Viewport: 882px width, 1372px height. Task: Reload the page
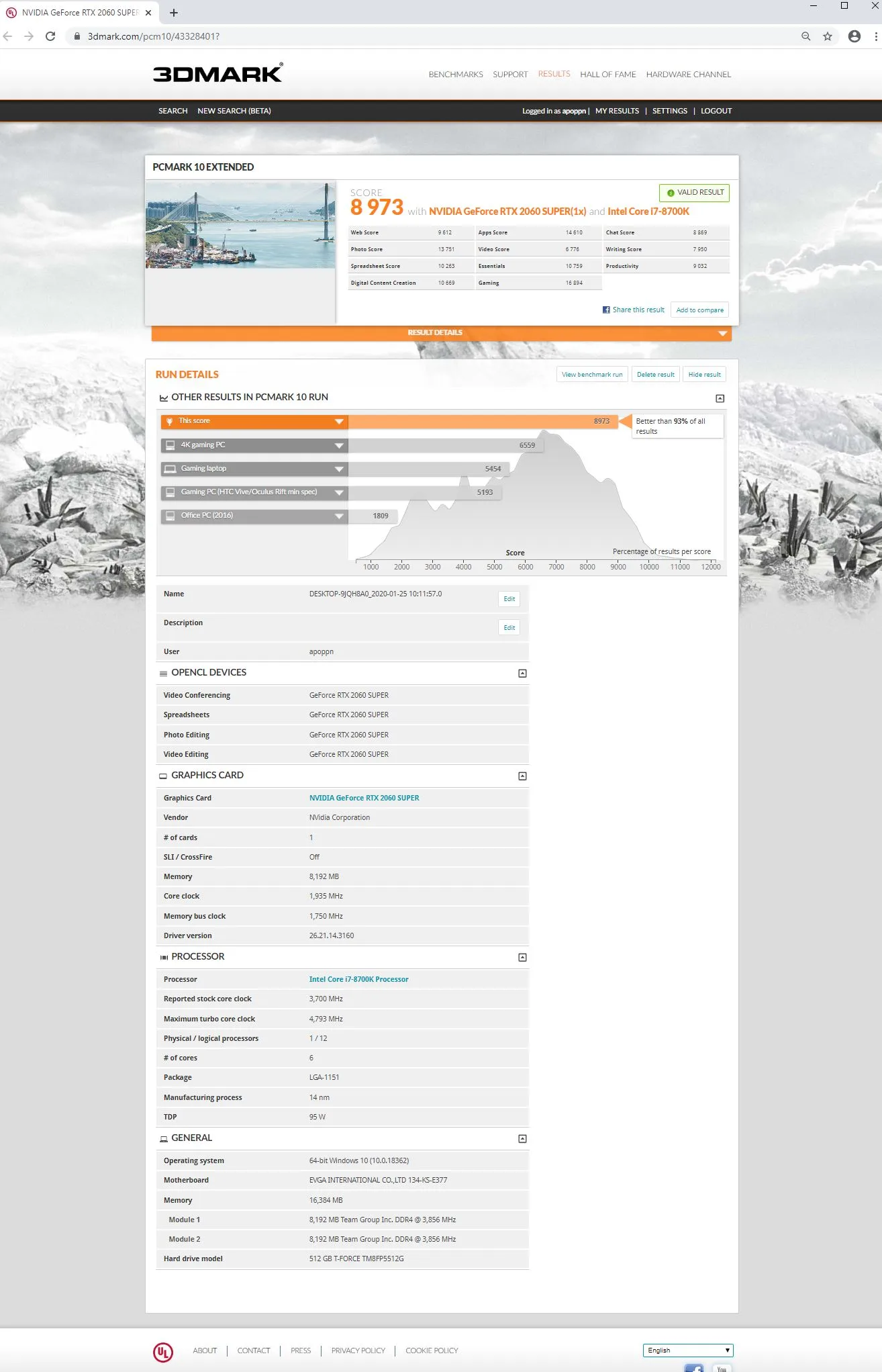tap(50, 36)
